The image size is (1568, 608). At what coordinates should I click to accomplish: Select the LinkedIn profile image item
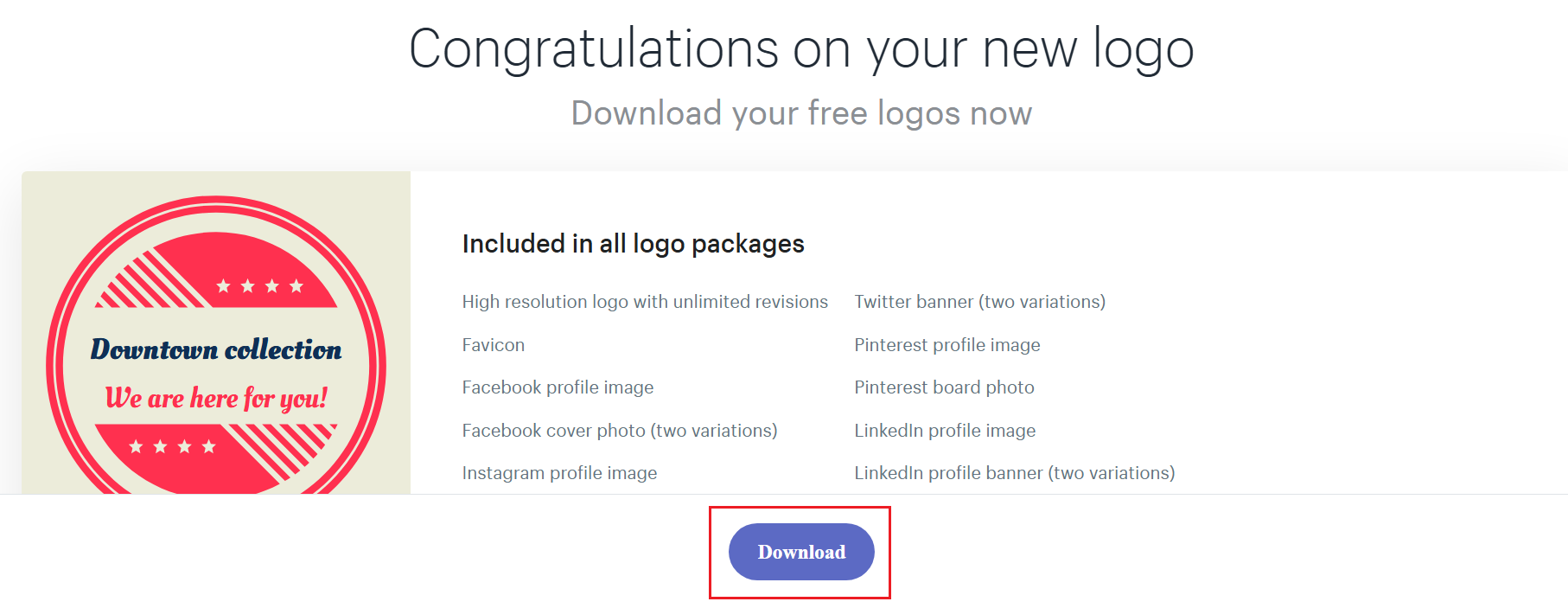coord(945,431)
